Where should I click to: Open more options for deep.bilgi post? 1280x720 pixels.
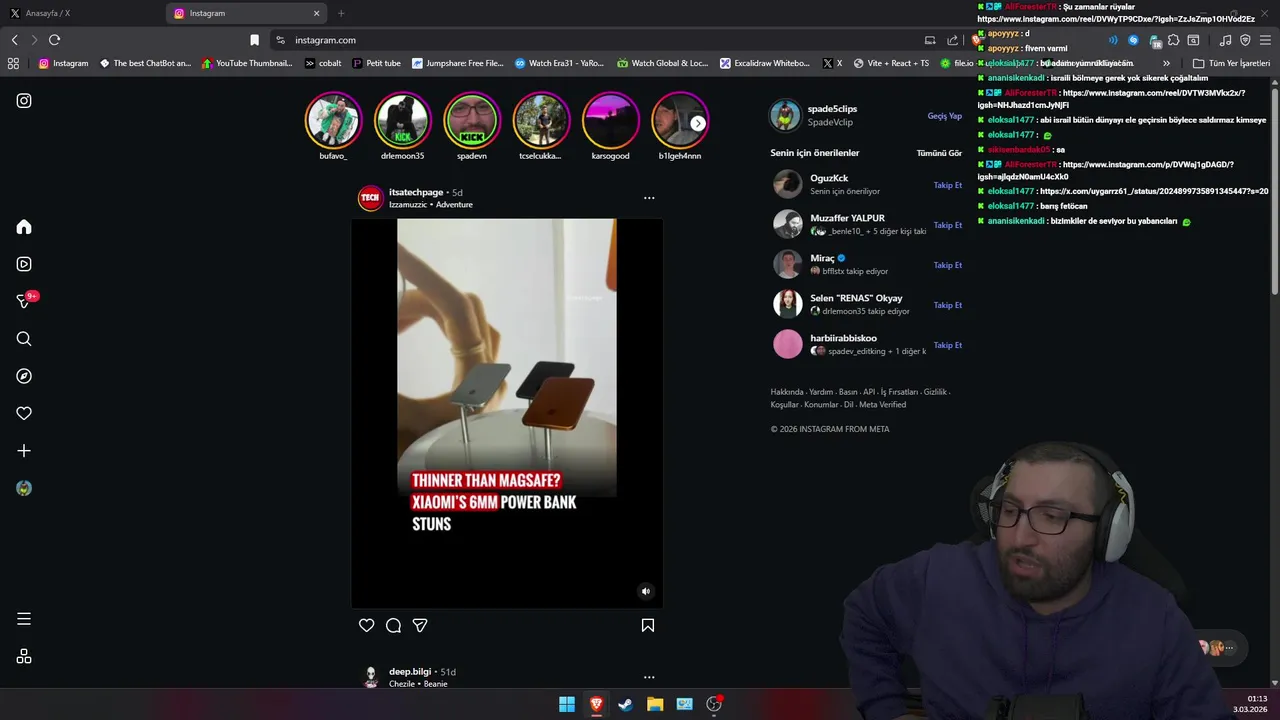[649, 677]
